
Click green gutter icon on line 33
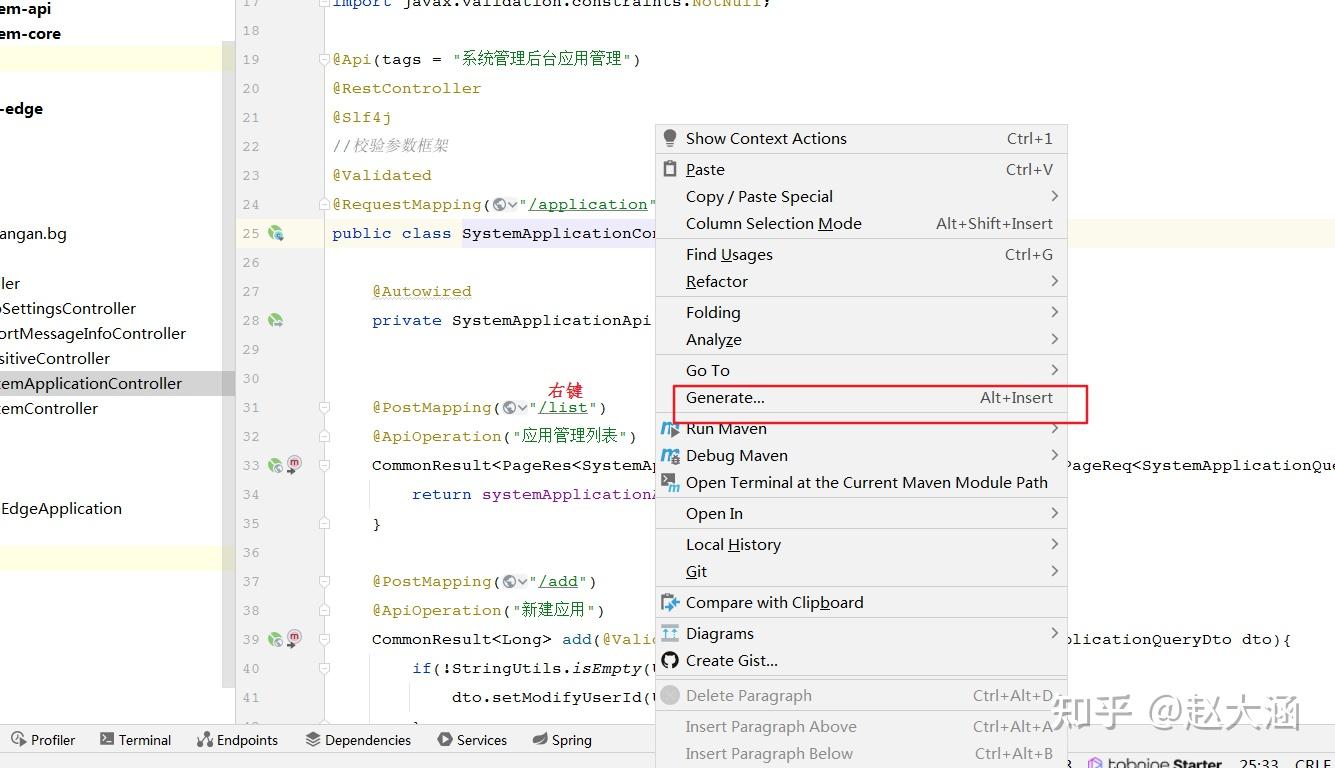(x=275, y=465)
